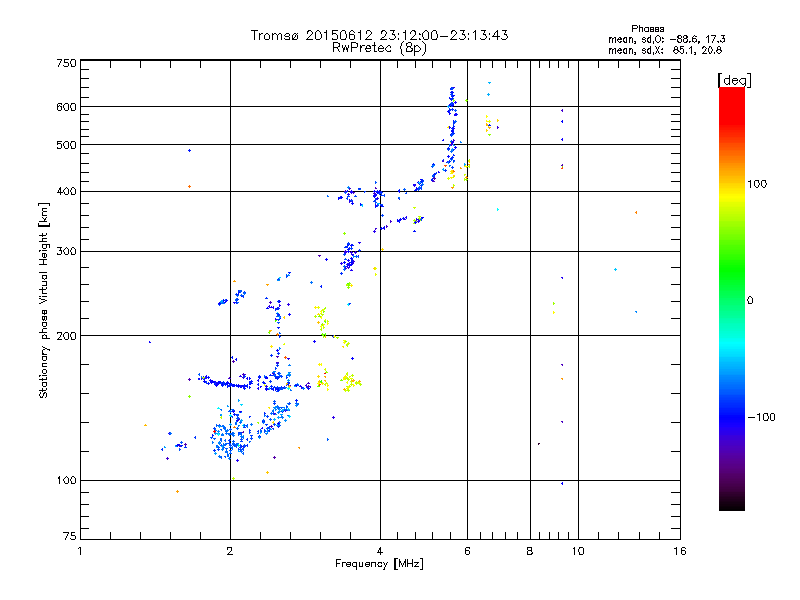Click the x-axis '4' tick label

(x=380, y=551)
